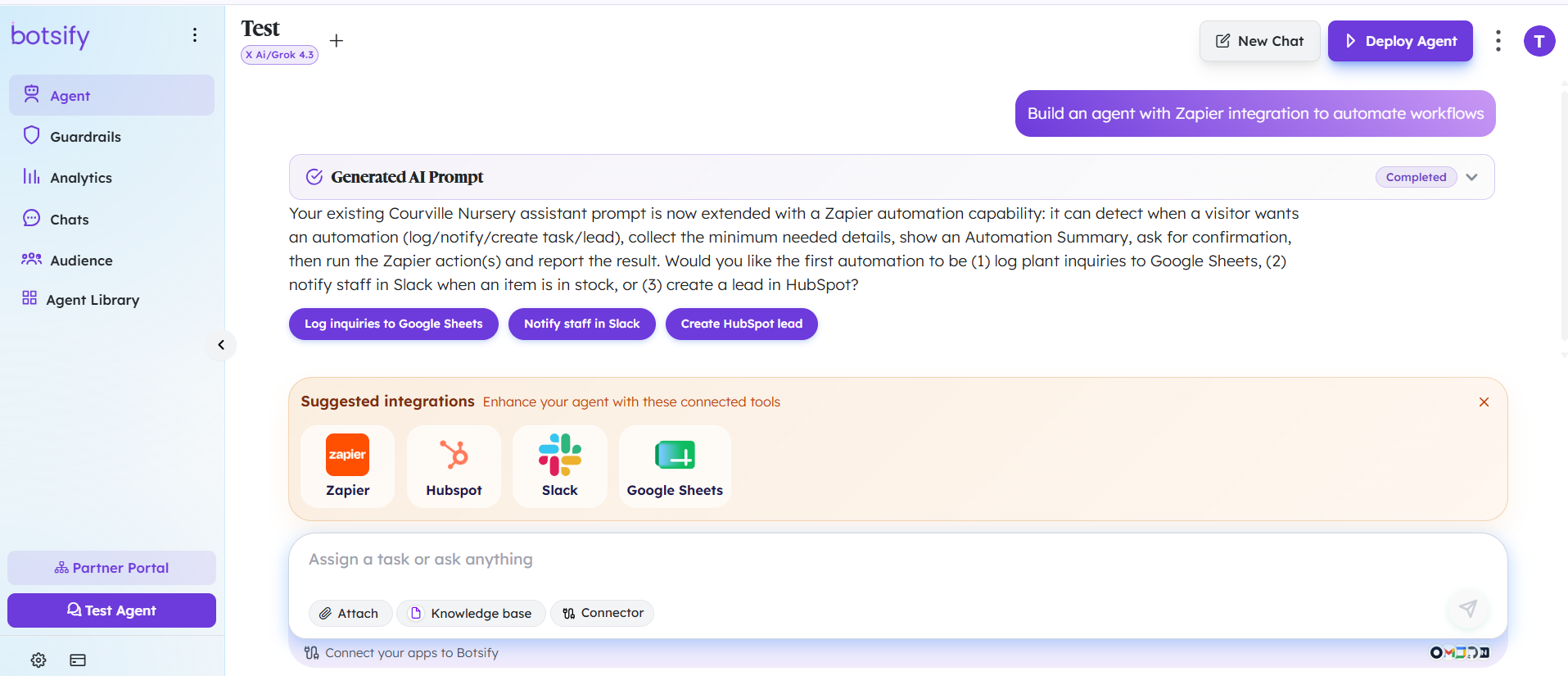Dismiss the Suggested integrations panel
Image resolution: width=1568 pixels, height=676 pixels.
(x=1484, y=402)
